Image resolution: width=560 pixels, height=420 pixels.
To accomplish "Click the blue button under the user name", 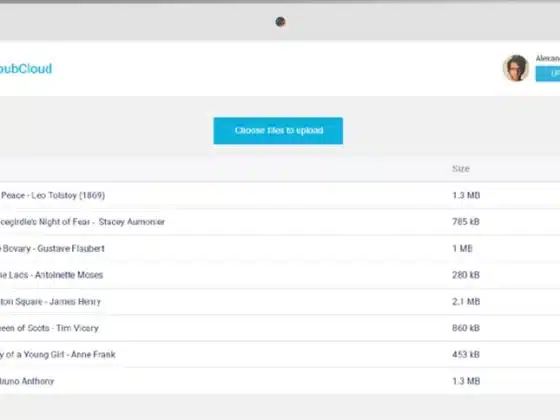I will click(x=548, y=74).
